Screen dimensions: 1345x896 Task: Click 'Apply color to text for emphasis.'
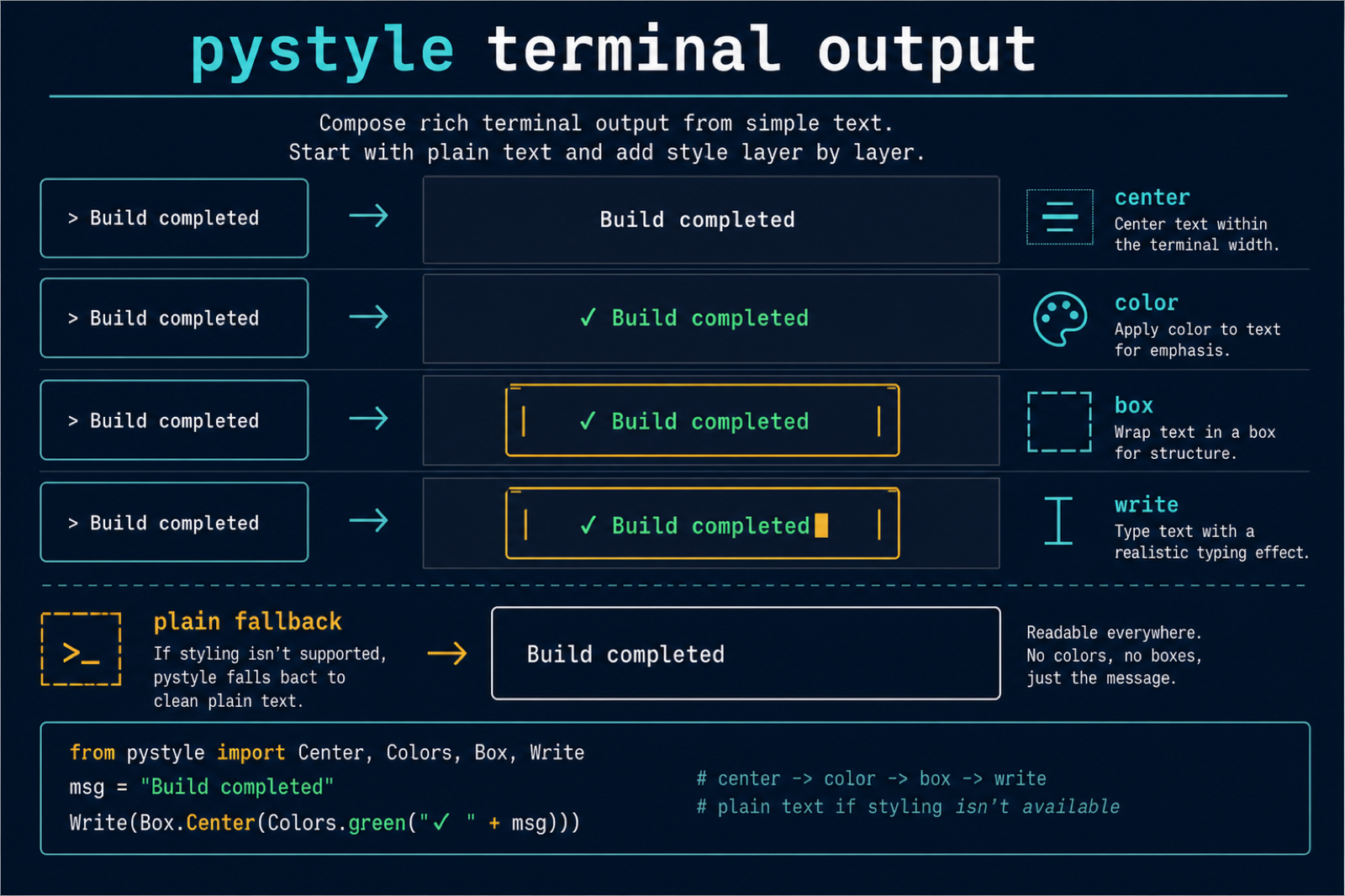tap(1198, 340)
